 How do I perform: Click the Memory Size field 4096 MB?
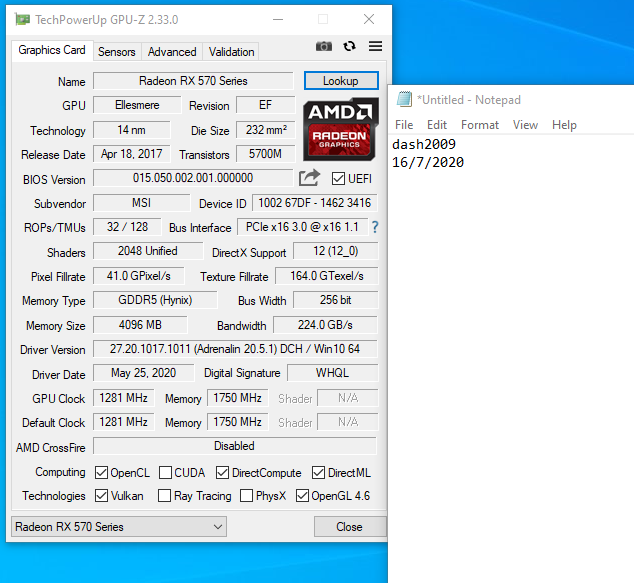pyautogui.click(x=140, y=325)
